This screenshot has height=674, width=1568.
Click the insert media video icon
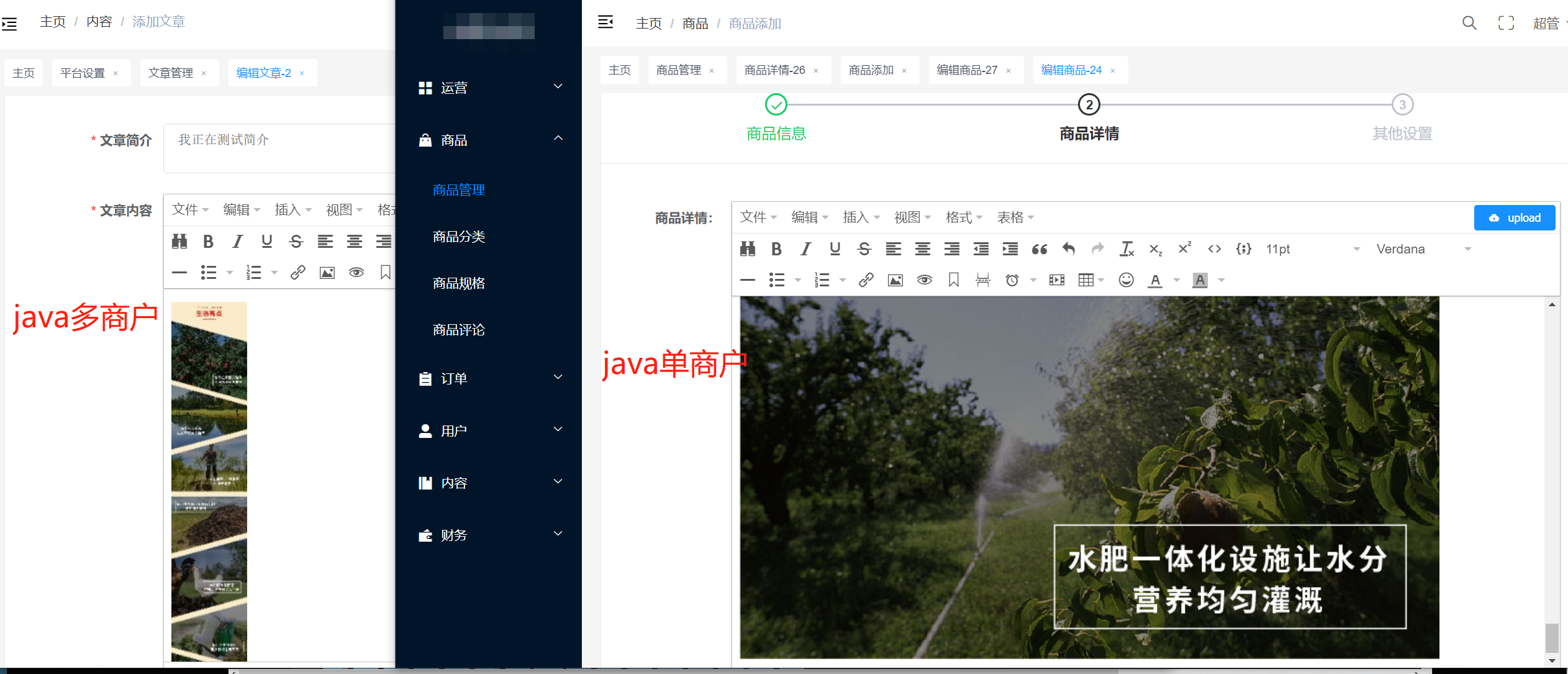point(1056,280)
